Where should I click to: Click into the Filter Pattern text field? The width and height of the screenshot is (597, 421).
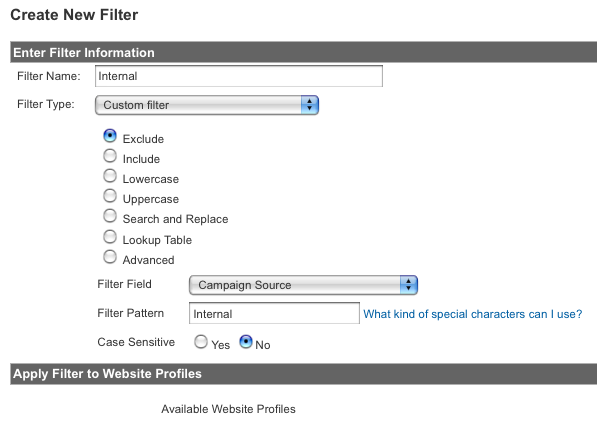pyautogui.click(x=274, y=313)
